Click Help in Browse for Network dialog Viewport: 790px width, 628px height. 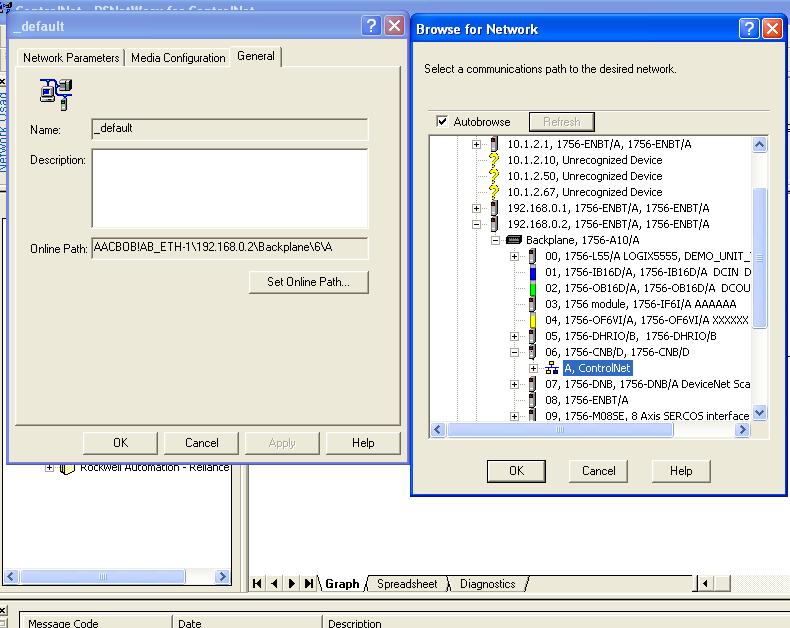point(681,471)
